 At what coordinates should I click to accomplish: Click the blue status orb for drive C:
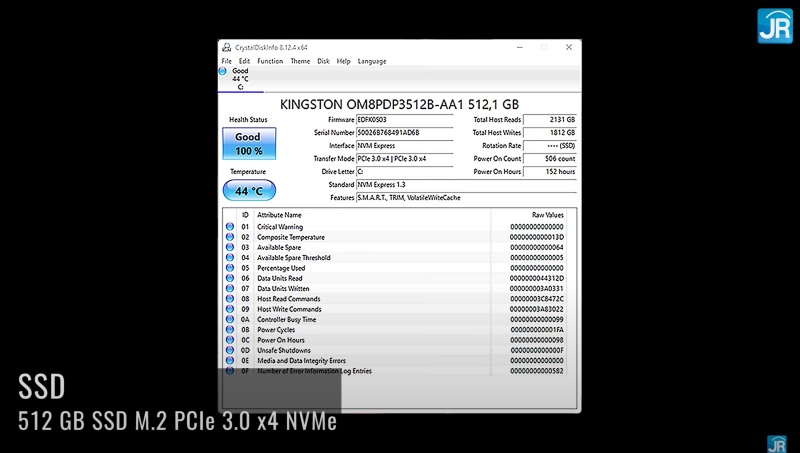tap(223, 72)
